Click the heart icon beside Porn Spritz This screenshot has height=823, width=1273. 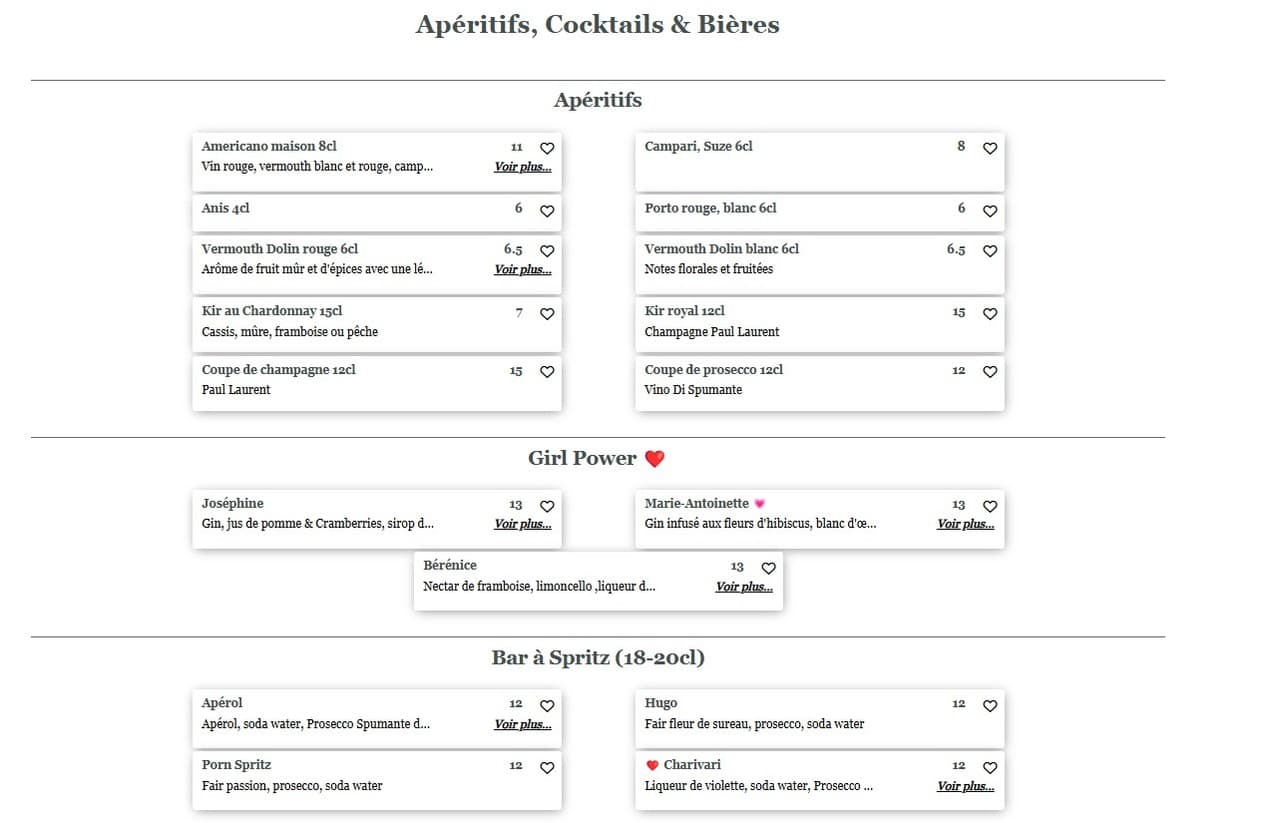547,767
